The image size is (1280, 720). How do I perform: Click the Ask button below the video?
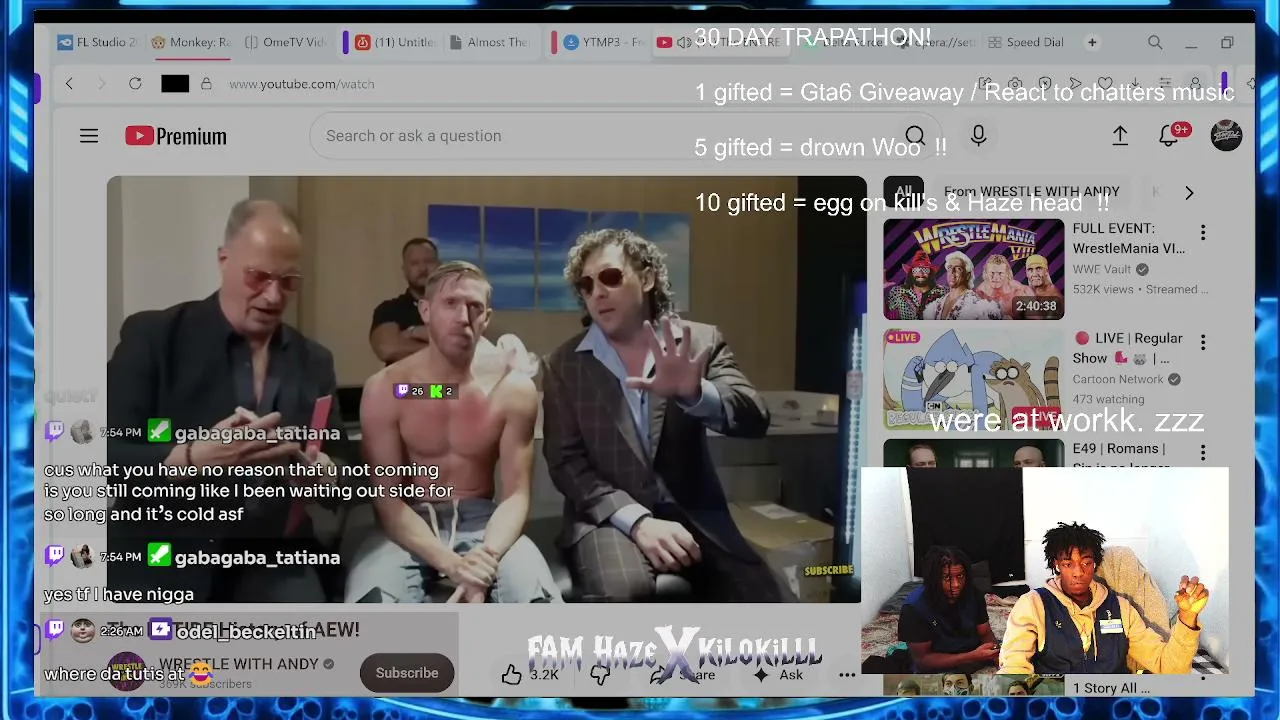(x=778, y=674)
